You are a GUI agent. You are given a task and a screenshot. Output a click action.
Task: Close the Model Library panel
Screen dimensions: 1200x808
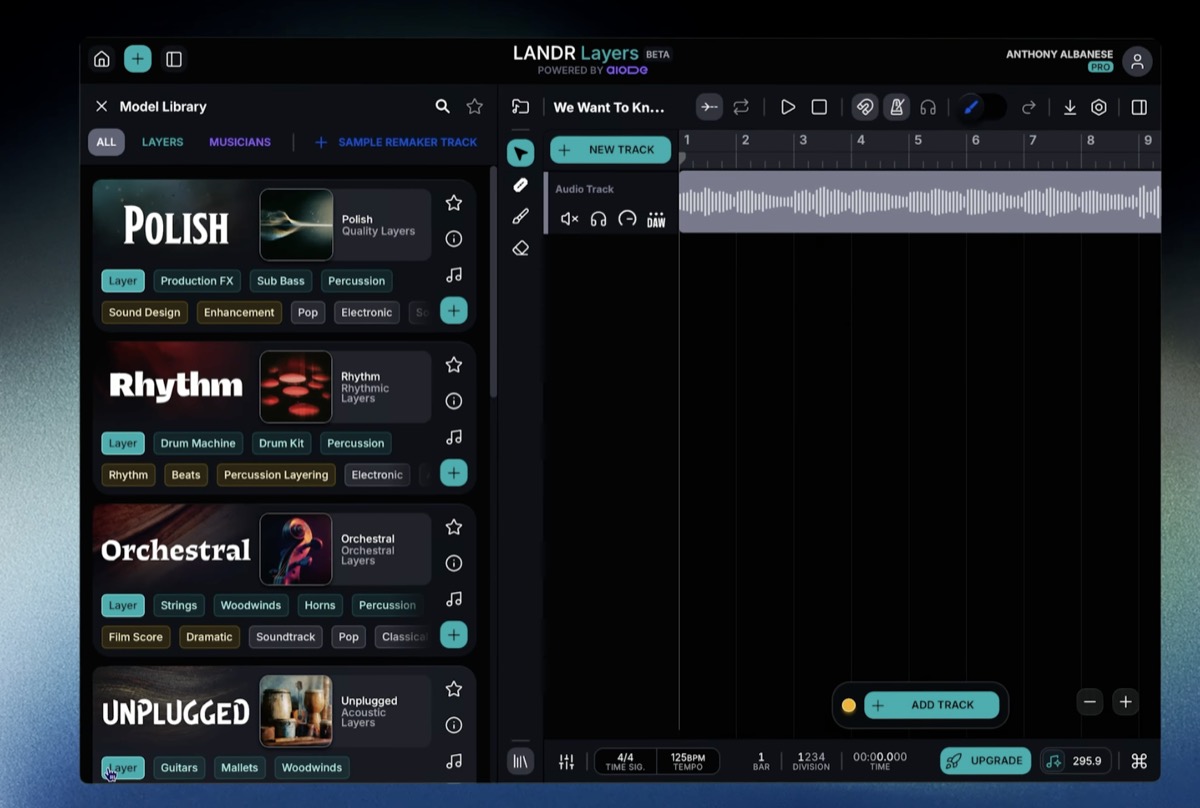pyautogui.click(x=101, y=106)
